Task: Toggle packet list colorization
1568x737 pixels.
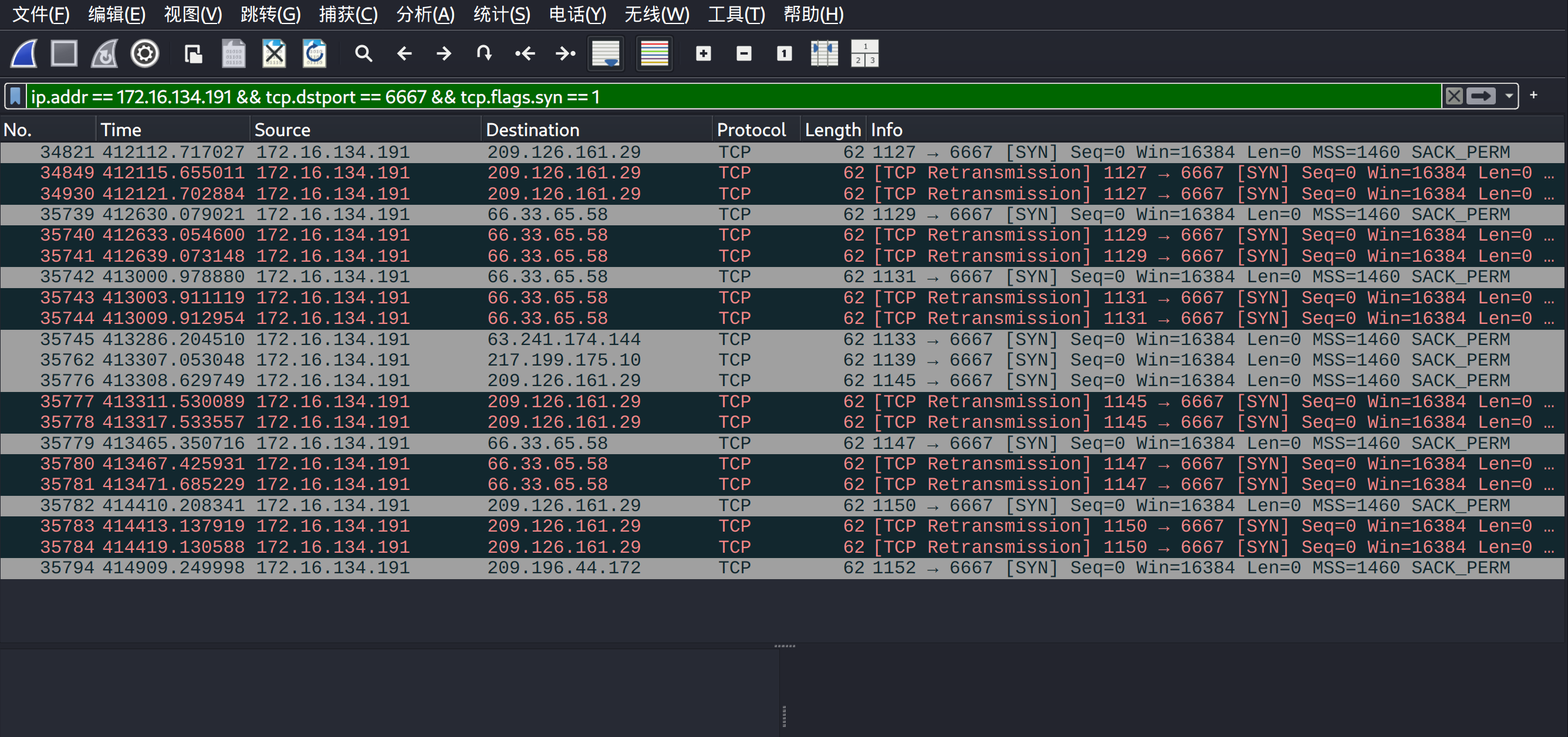Action: (x=654, y=53)
